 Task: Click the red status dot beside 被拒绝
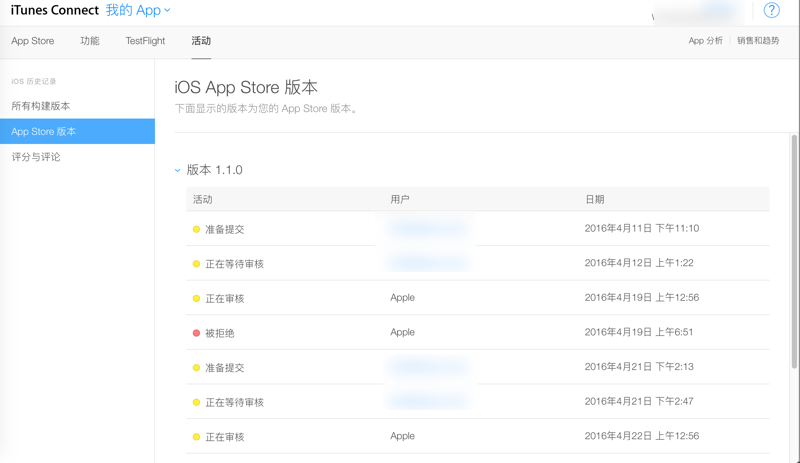[196, 333]
